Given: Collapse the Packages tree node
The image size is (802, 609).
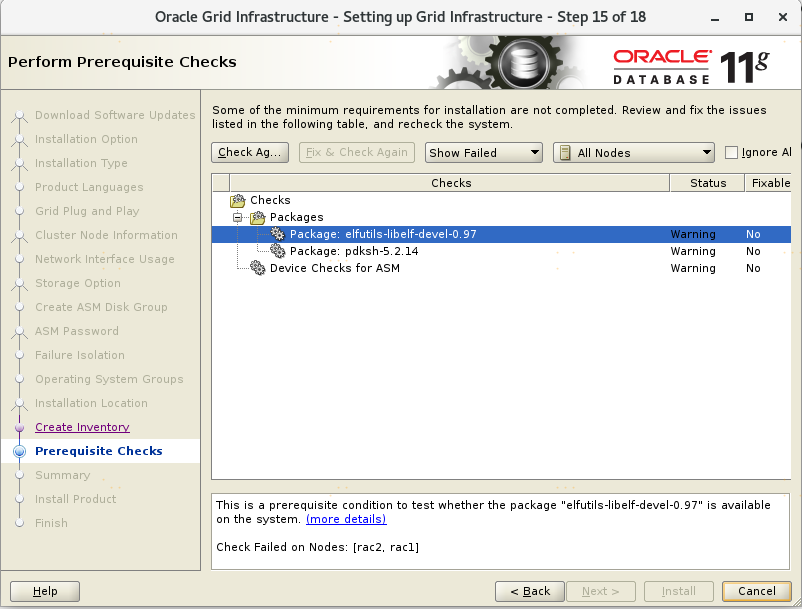Looking at the screenshot, I should 238,217.
